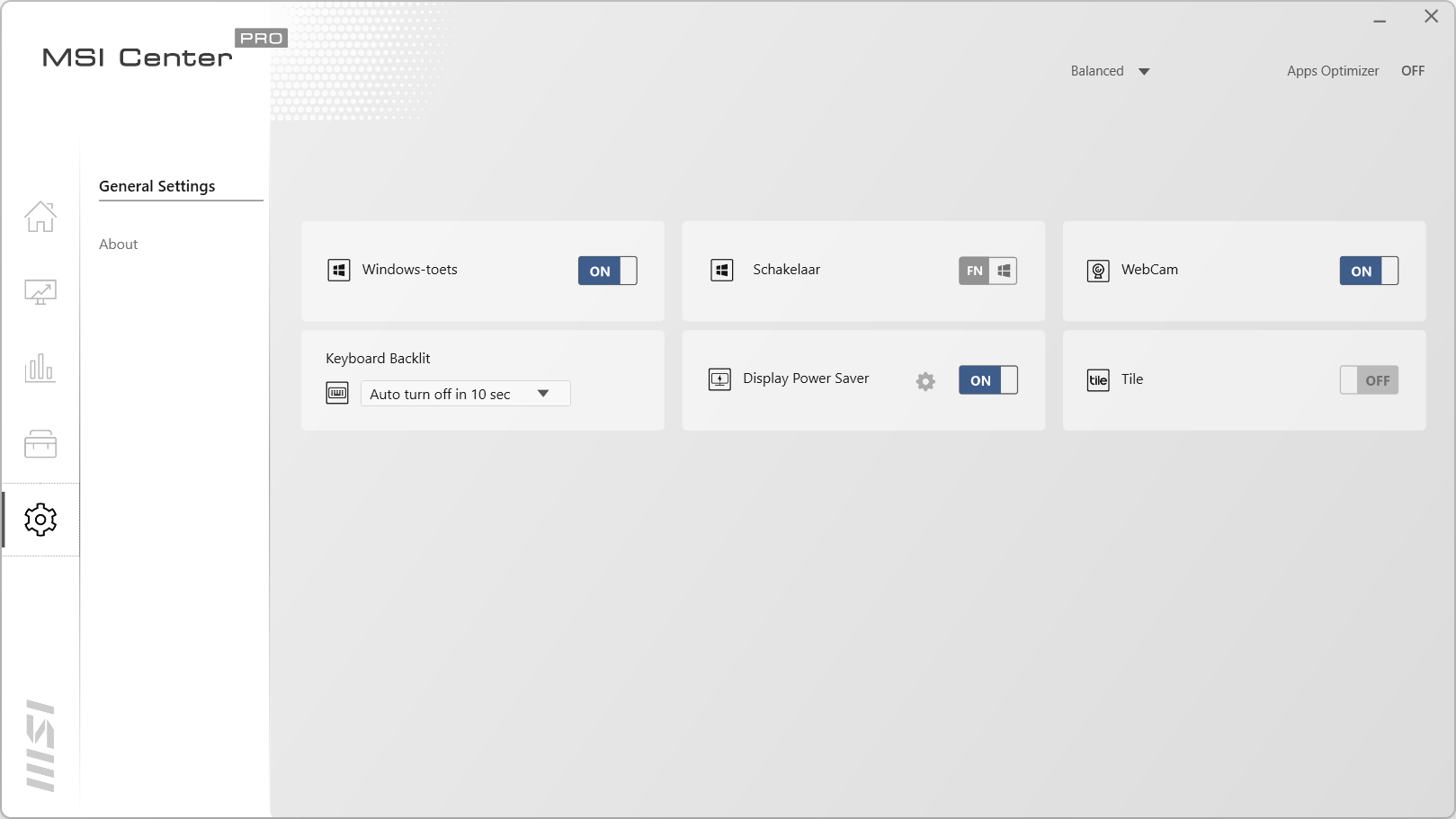Click the Apps Optimizer OFF button
1456x819 pixels.
pyautogui.click(x=1412, y=71)
